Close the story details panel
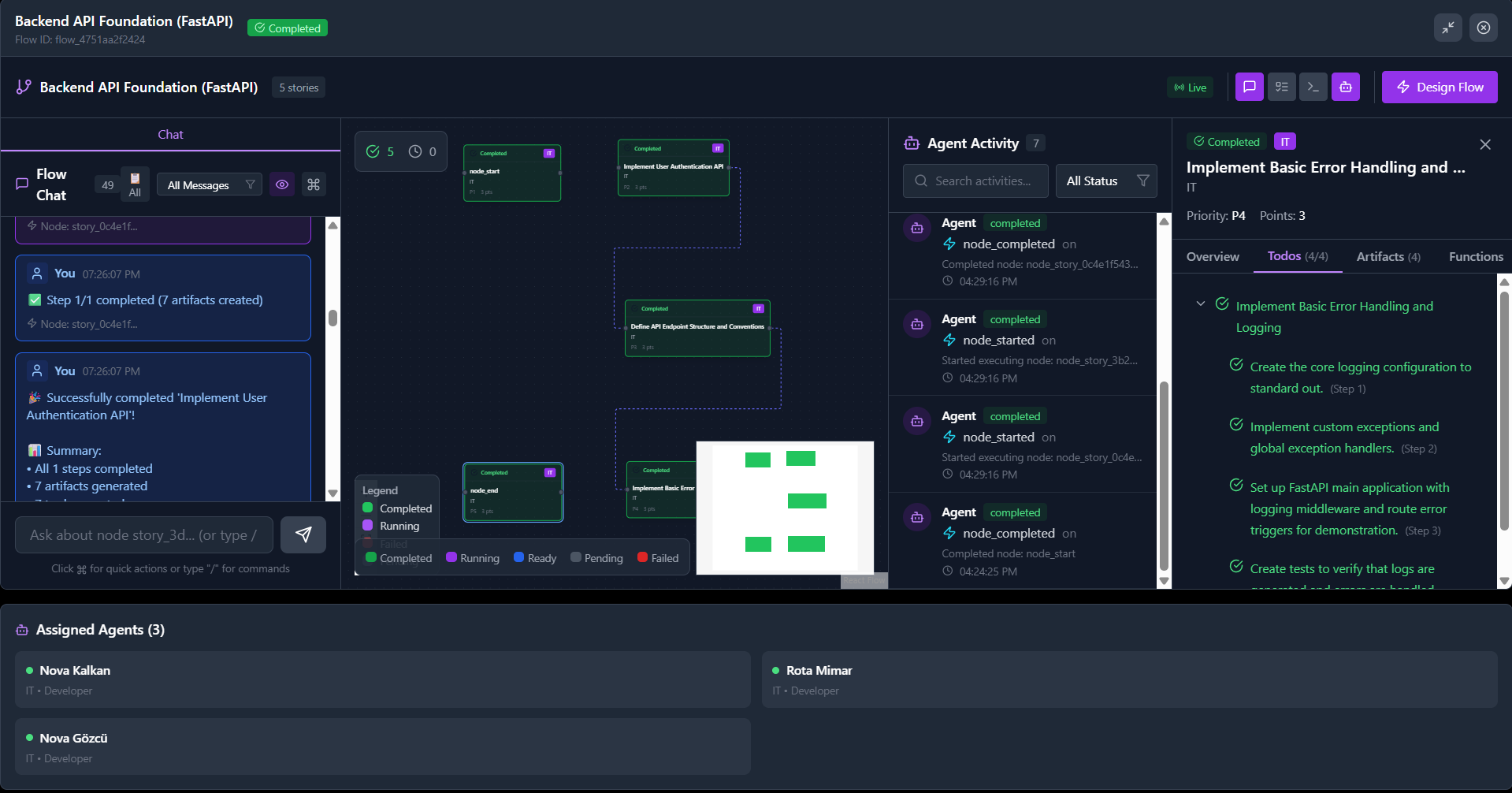This screenshot has width=1512, height=793. click(x=1485, y=144)
